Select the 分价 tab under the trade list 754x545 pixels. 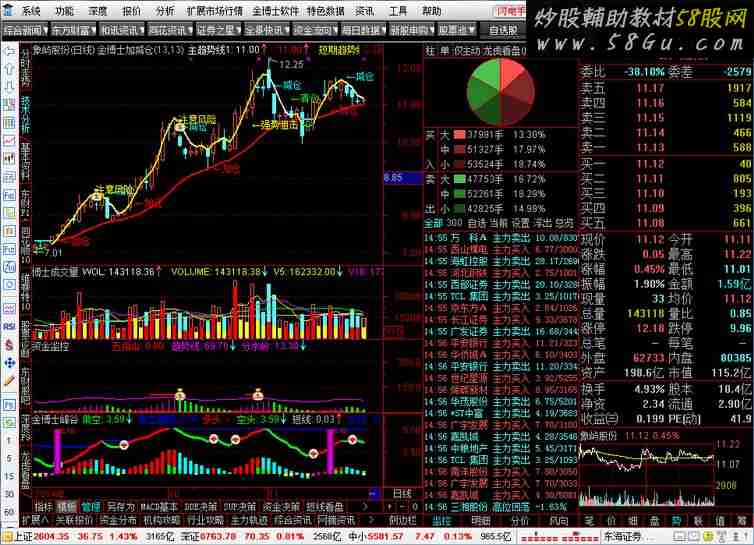click(519, 520)
